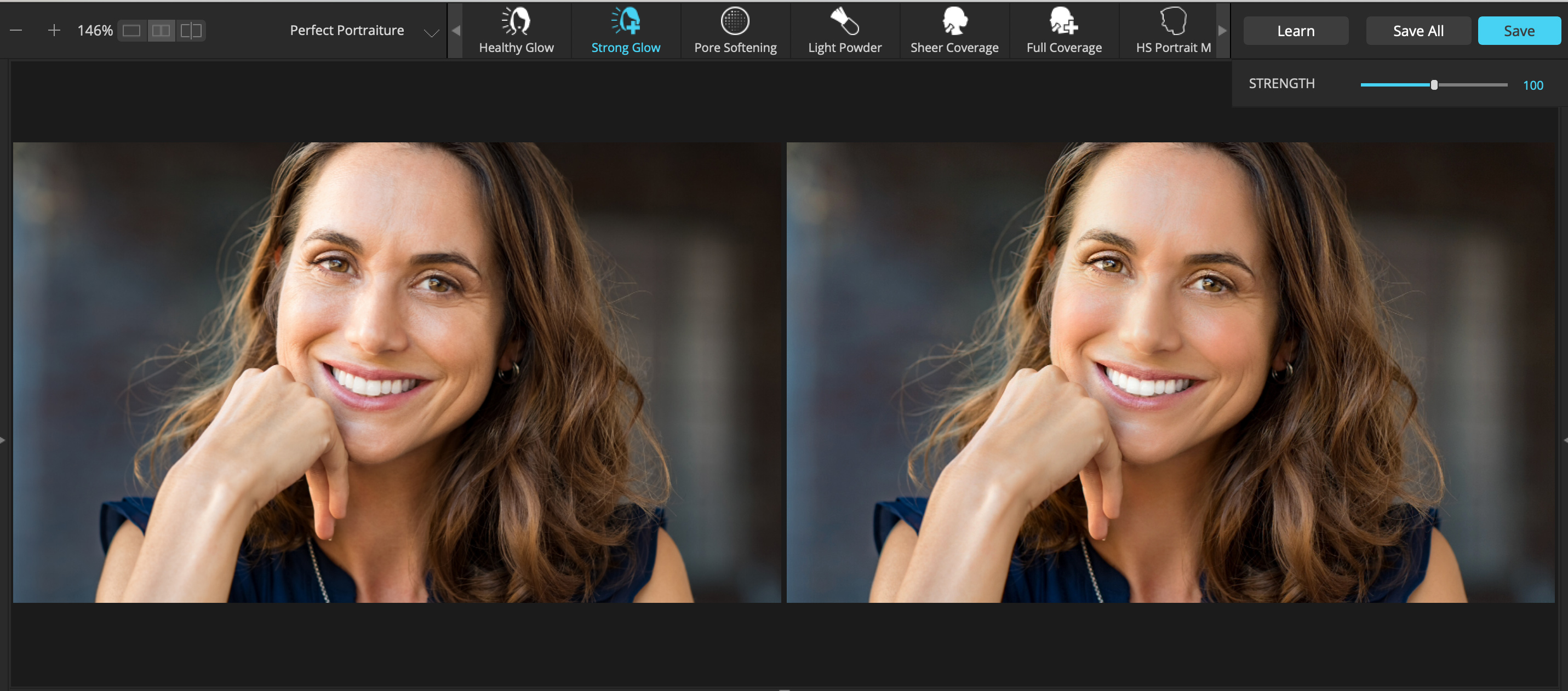Switch to single-image view mode

131,30
